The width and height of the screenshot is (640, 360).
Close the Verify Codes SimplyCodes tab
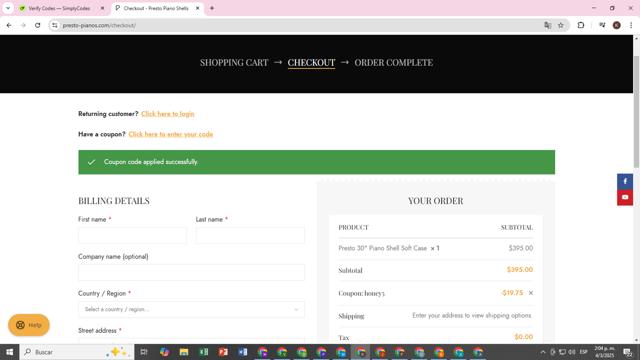(102, 8)
